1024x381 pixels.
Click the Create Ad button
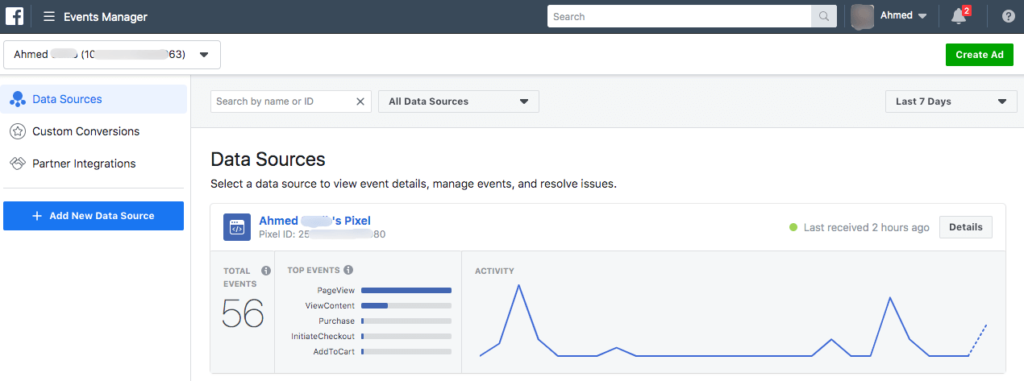click(x=979, y=55)
